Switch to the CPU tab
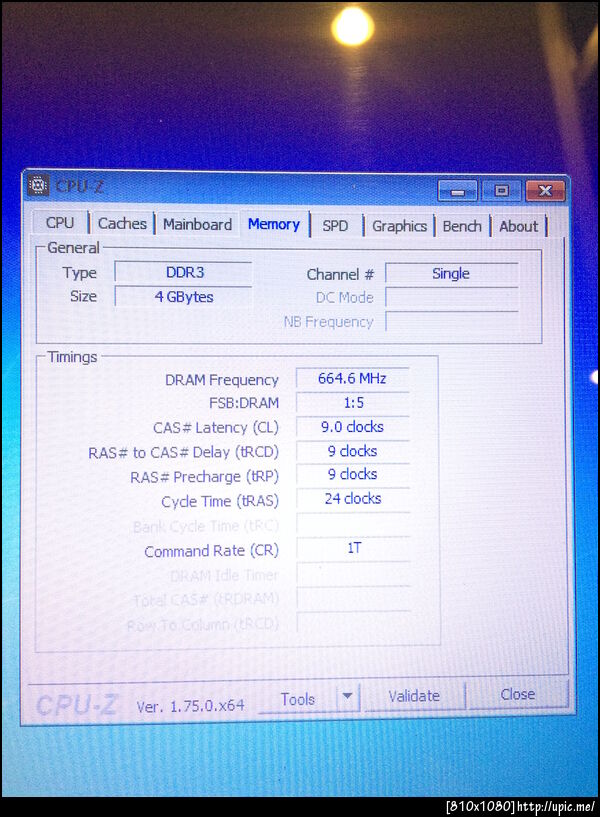 click(60, 222)
